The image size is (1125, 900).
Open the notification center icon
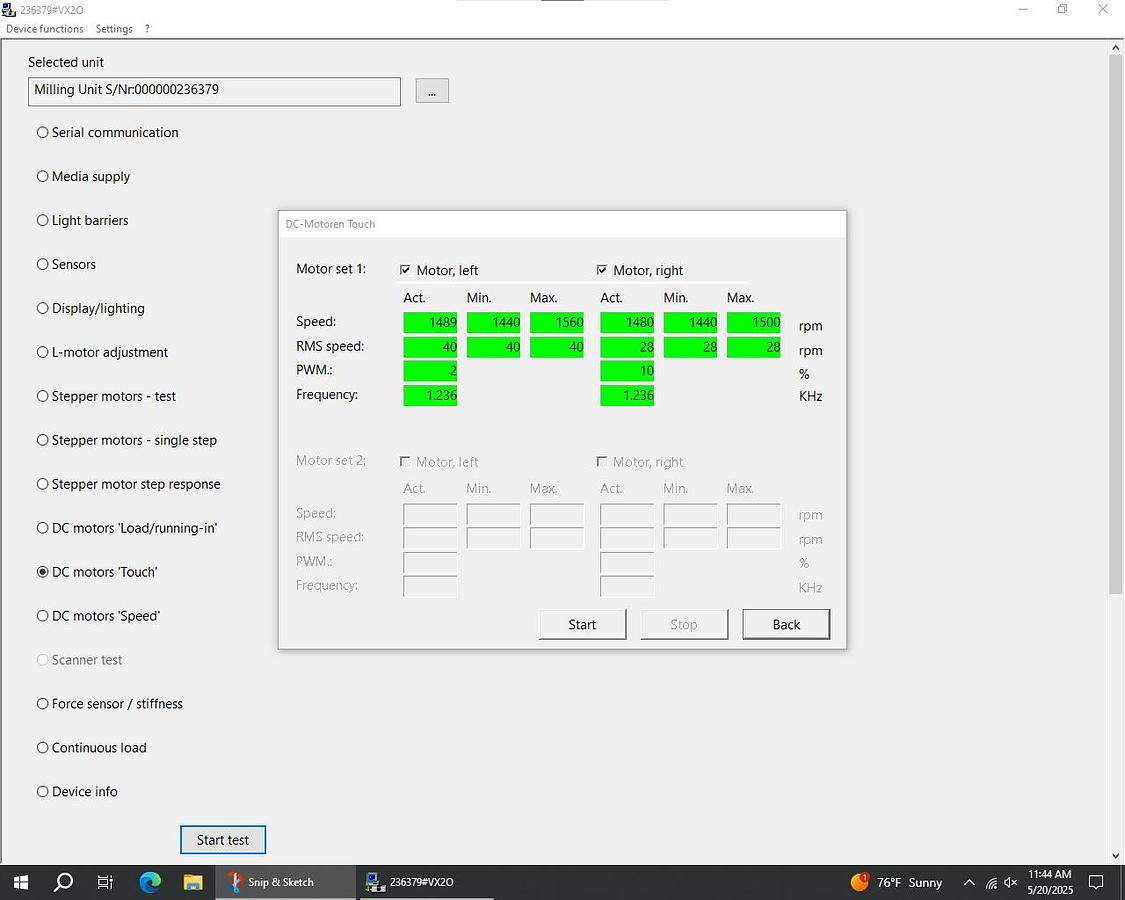point(1096,882)
